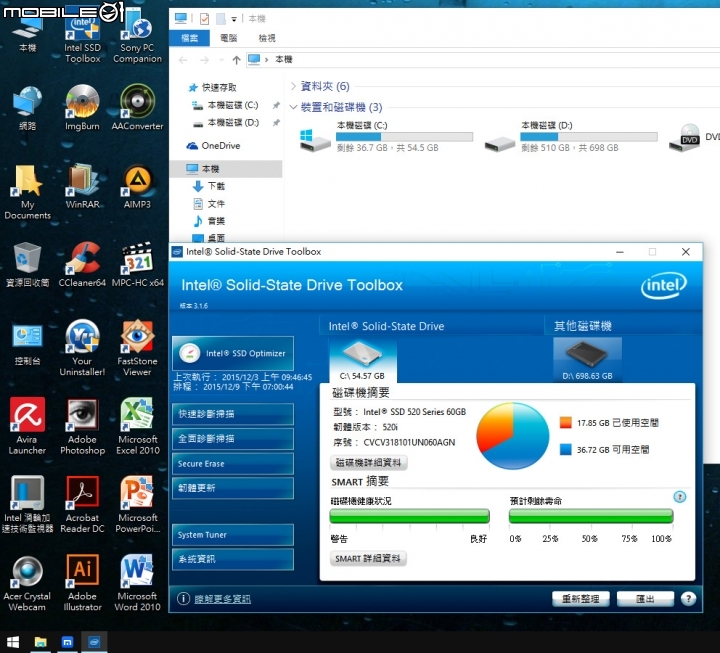
Task: Click the Windows Start button
Action: pos(13,642)
